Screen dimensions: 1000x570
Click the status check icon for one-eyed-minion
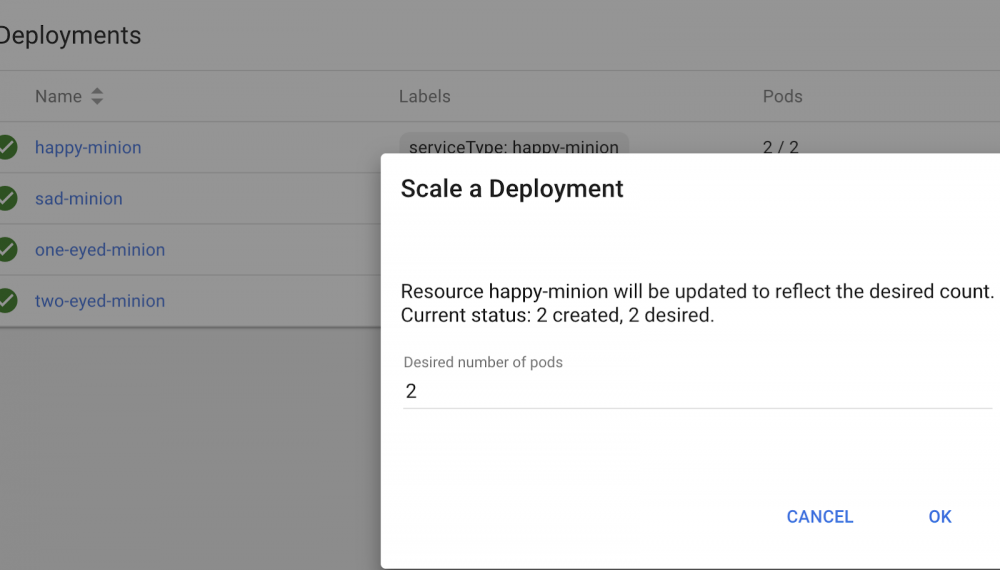pyautogui.click(x=7, y=249)
